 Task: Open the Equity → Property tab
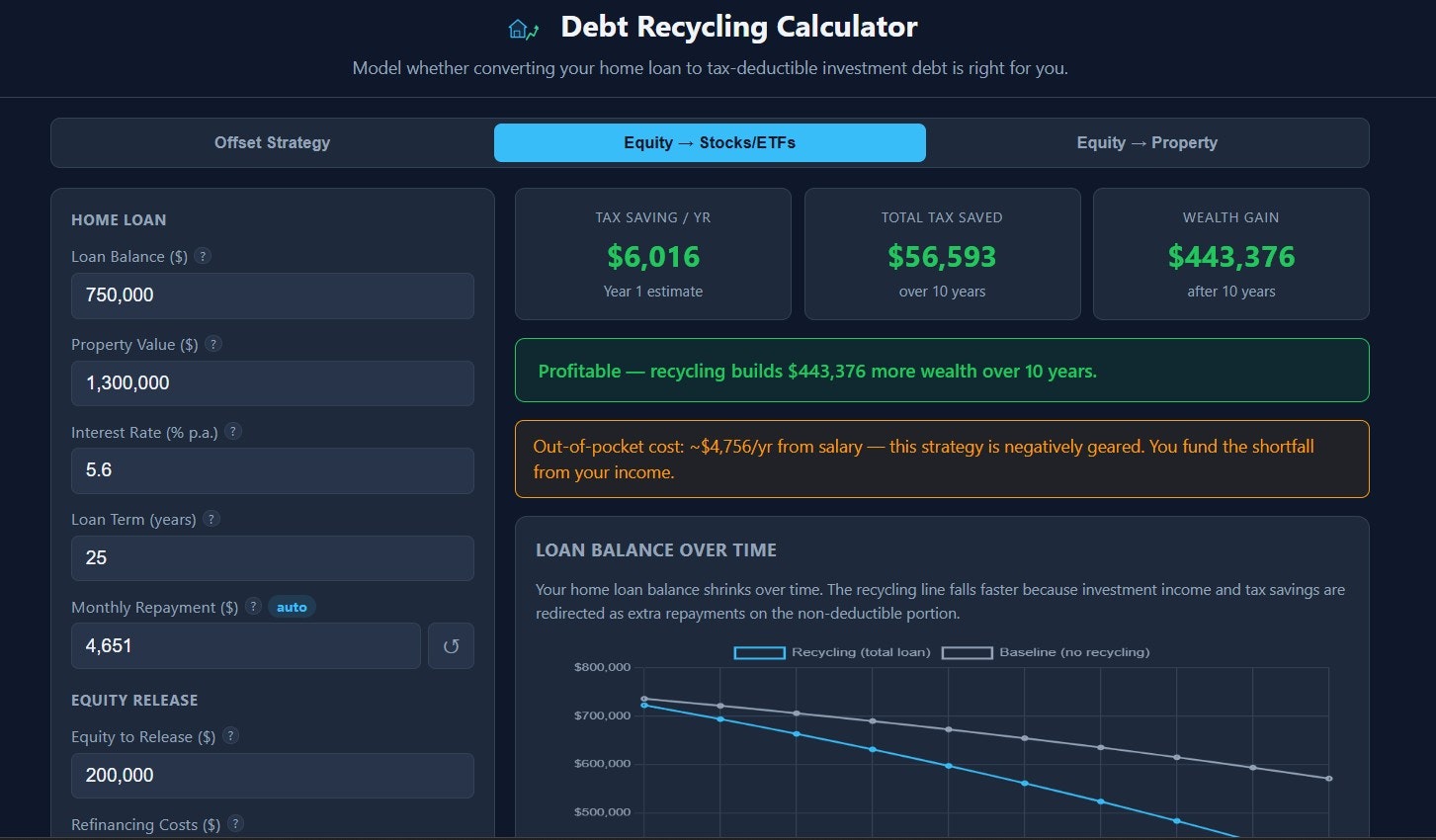pyautogui.click(x=1147, y=142)
